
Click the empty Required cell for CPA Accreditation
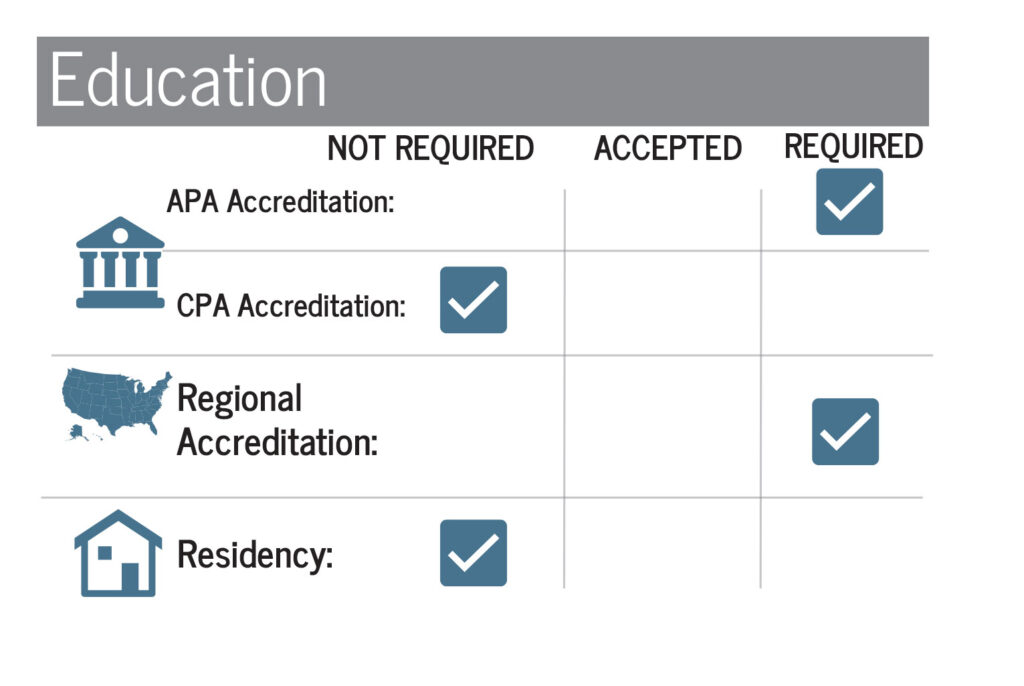845,303
